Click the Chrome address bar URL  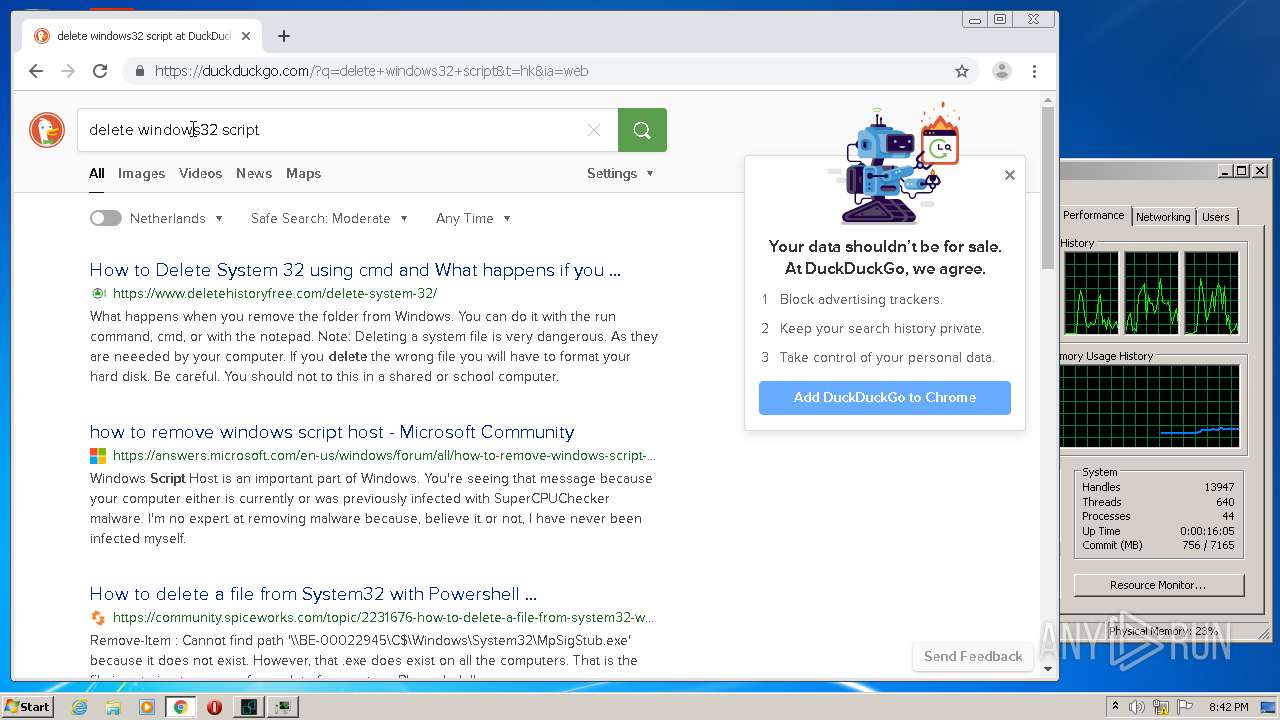pyautogui.click(x=371, y=71)
